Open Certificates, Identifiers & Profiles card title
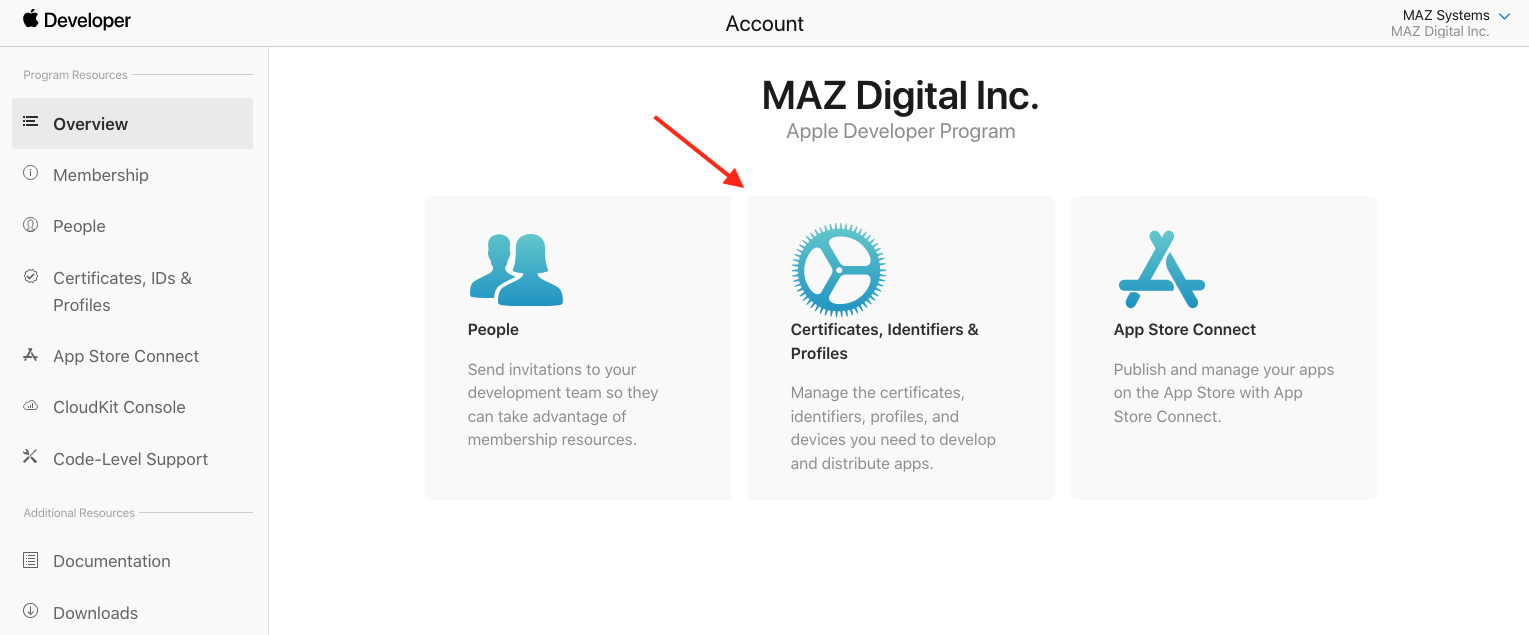The width and height of the screenshot is (1529, 635). (x=885, y=341)
